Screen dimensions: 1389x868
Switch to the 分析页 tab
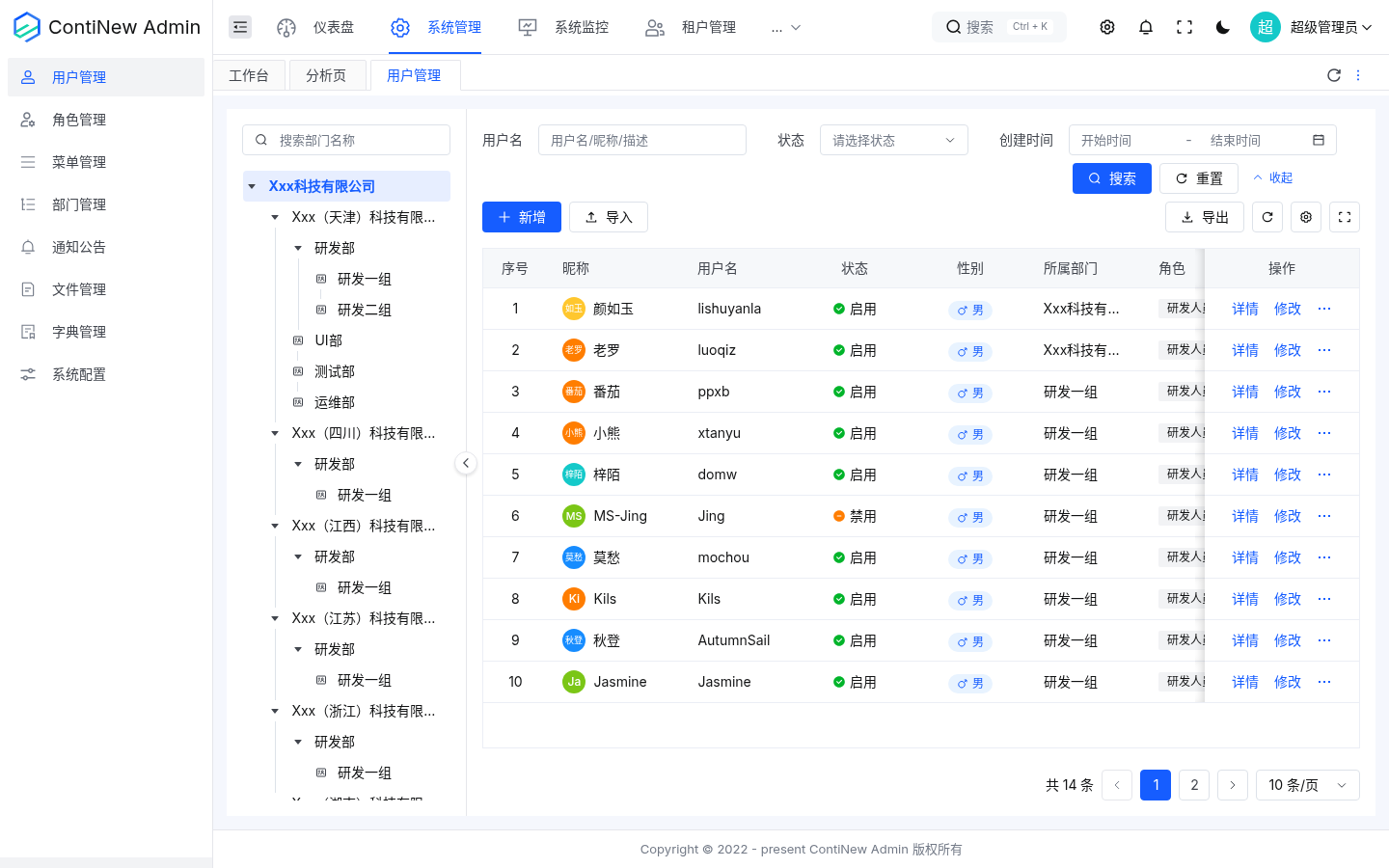coord(326,75)
